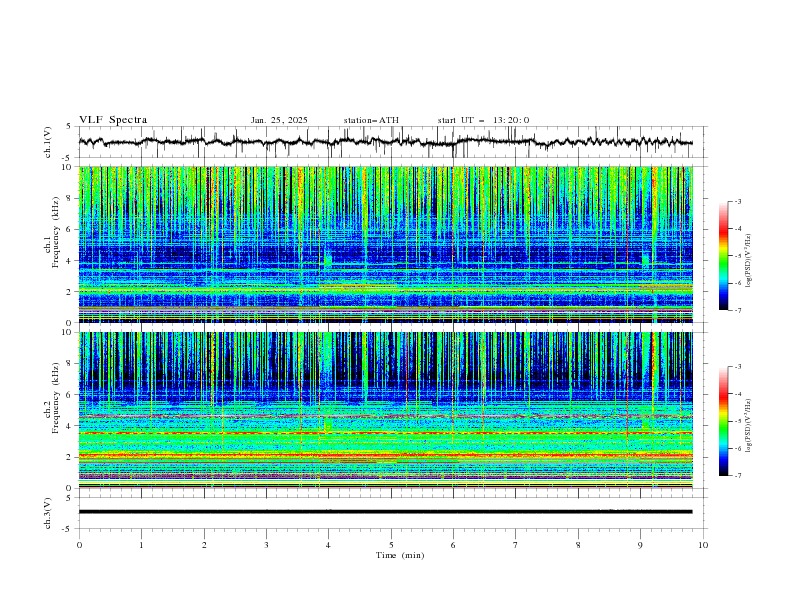The image size is (792, 612).
Task: Click the ch.2 color bar "log(PSD)(V²/Hz)" label
Action: click(x=749, y=425)
